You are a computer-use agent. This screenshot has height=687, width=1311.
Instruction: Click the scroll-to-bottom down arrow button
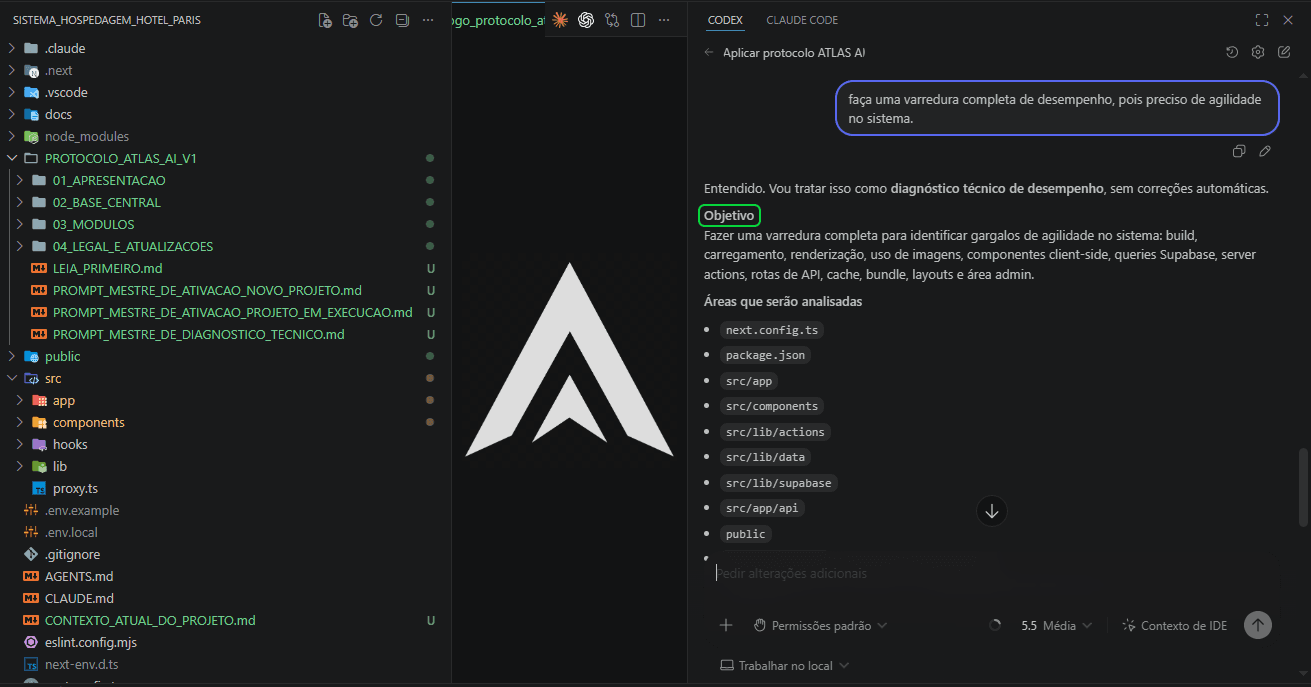(992, 511)
